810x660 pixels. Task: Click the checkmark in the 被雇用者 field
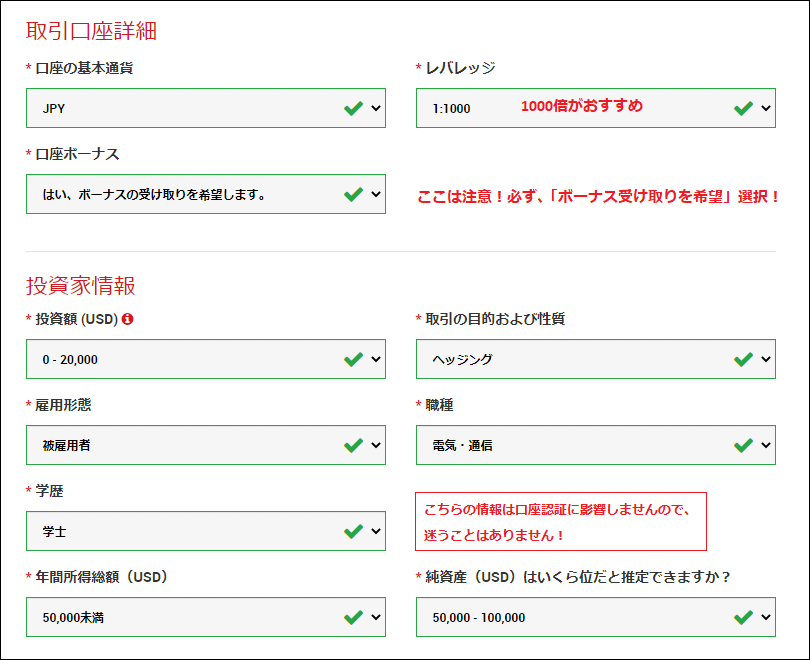point(353,444)
